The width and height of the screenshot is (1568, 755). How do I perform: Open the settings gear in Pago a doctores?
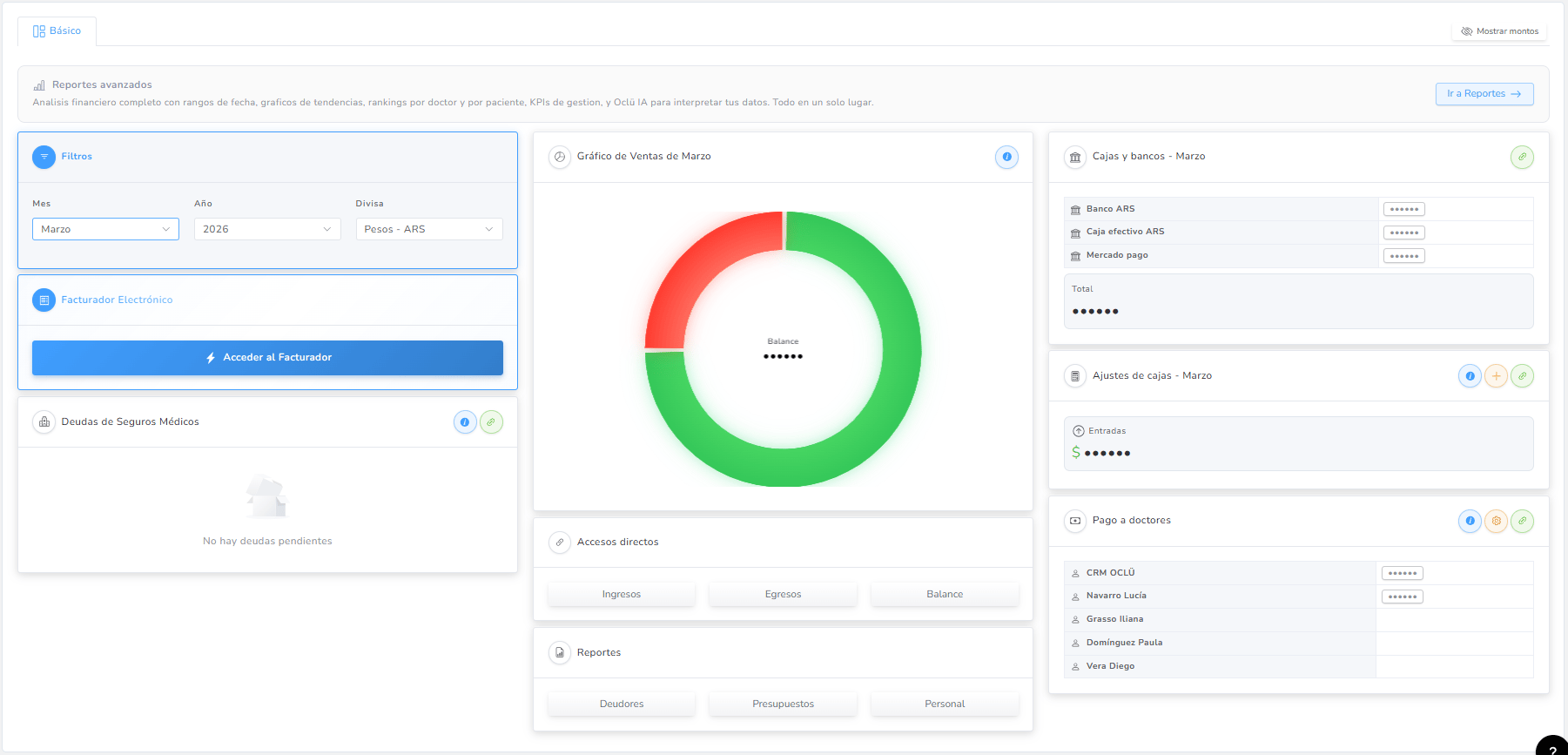(x=1496, y=521)
